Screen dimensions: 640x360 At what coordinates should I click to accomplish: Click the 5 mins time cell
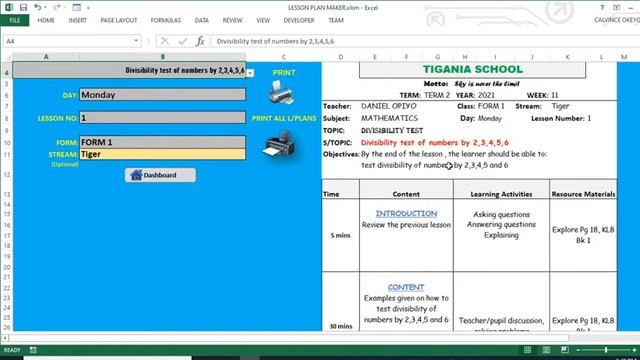(x=340, y=236)
